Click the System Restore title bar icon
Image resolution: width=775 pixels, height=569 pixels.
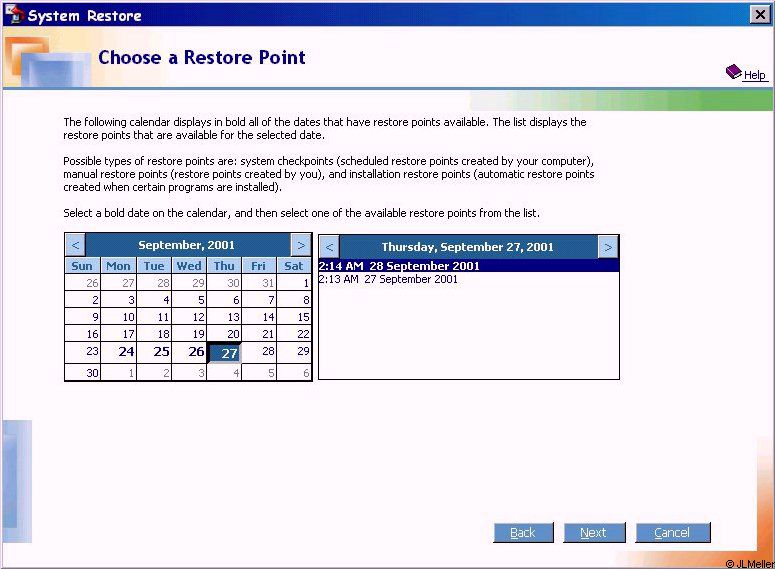[13, 14]
